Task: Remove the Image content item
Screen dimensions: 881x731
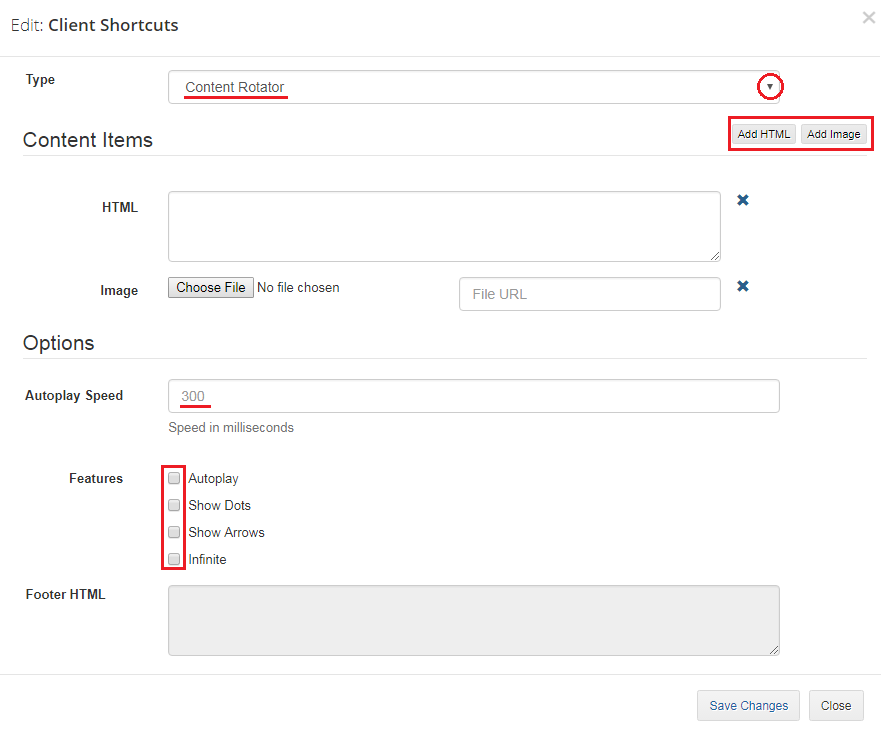Action: pyautogui.click(x=743, y=286)
